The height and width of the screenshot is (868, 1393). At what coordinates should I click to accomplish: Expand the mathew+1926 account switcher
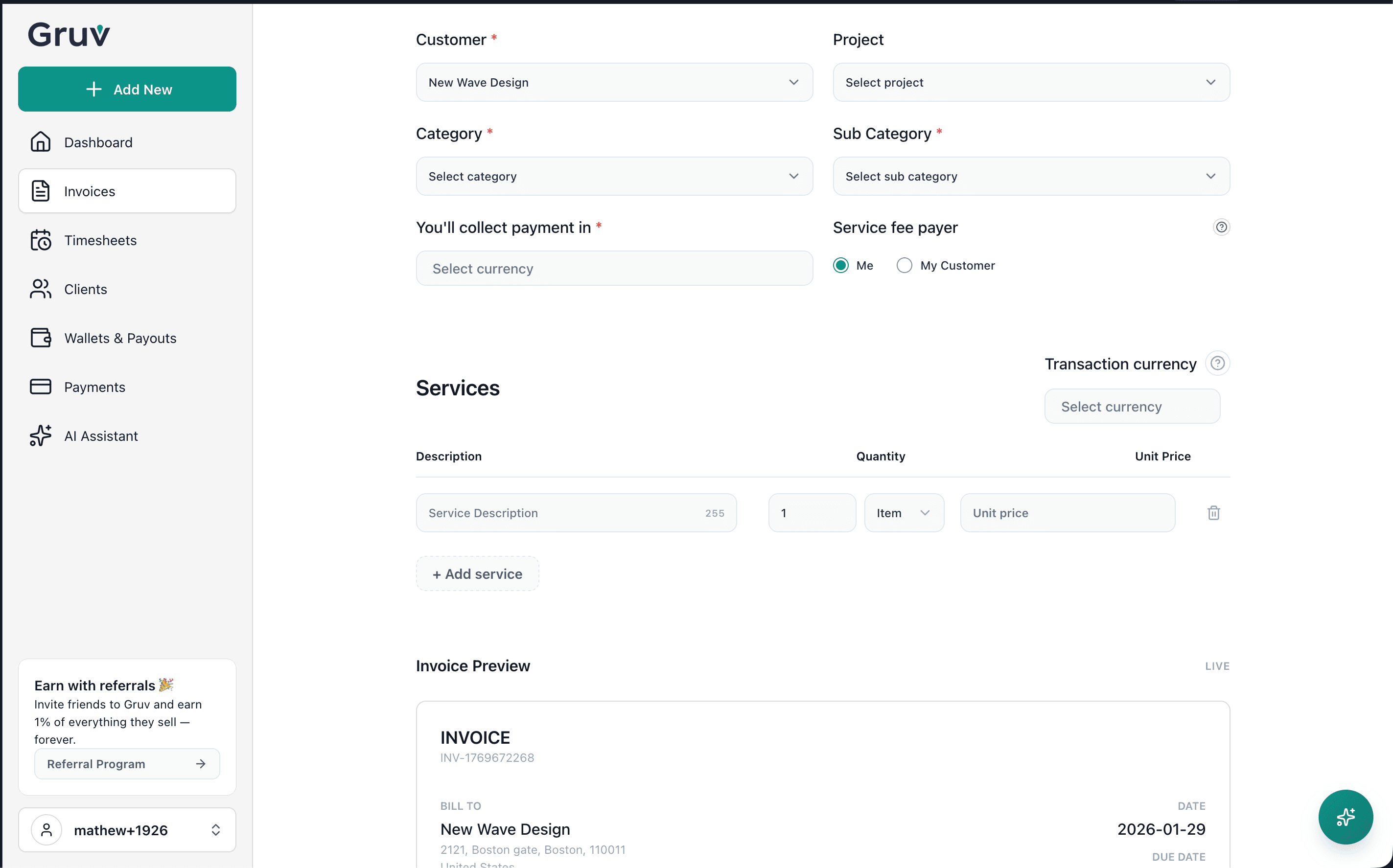127,829
